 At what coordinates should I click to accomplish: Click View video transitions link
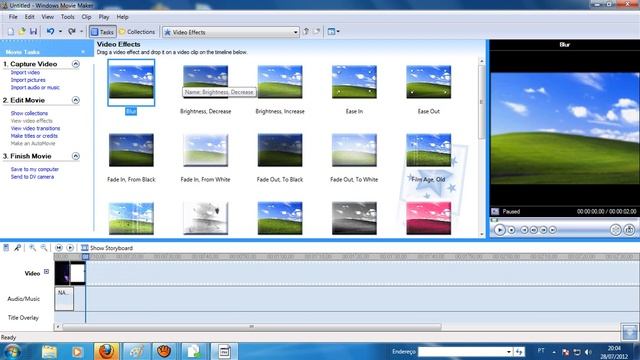[x=35, y=128]
